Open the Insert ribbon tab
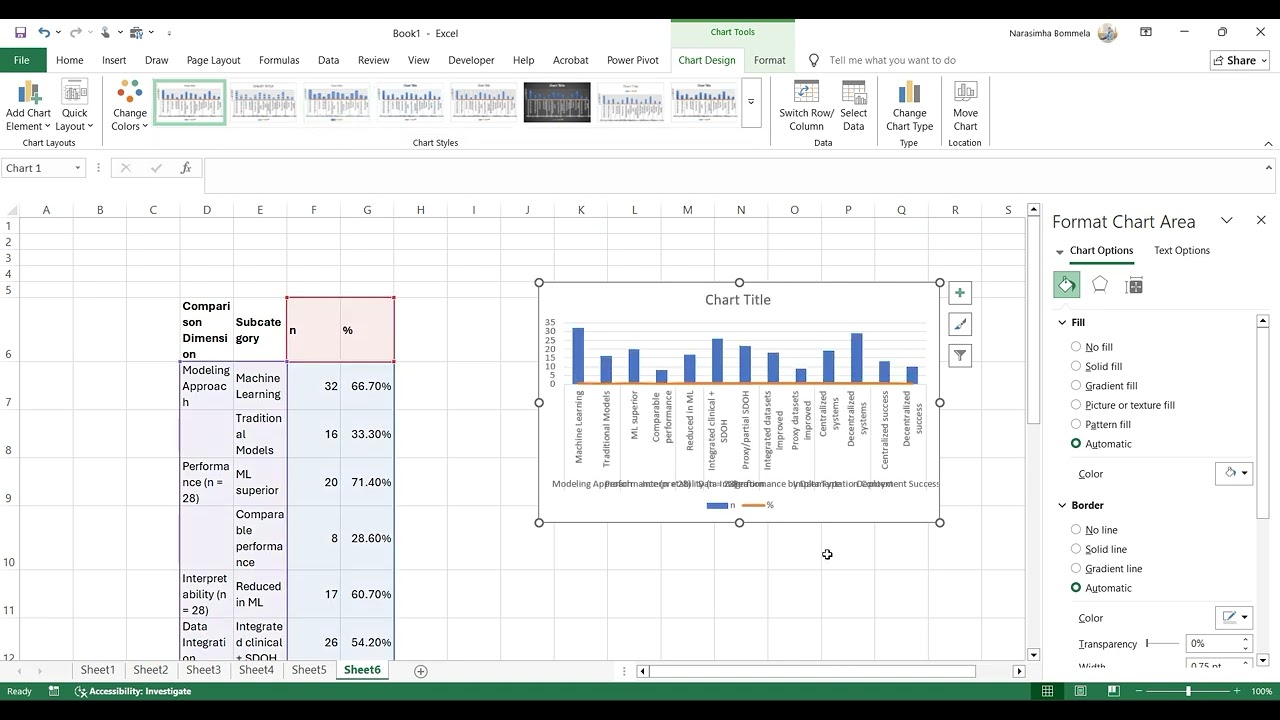 pyautogui.click(x=114, y=60)
